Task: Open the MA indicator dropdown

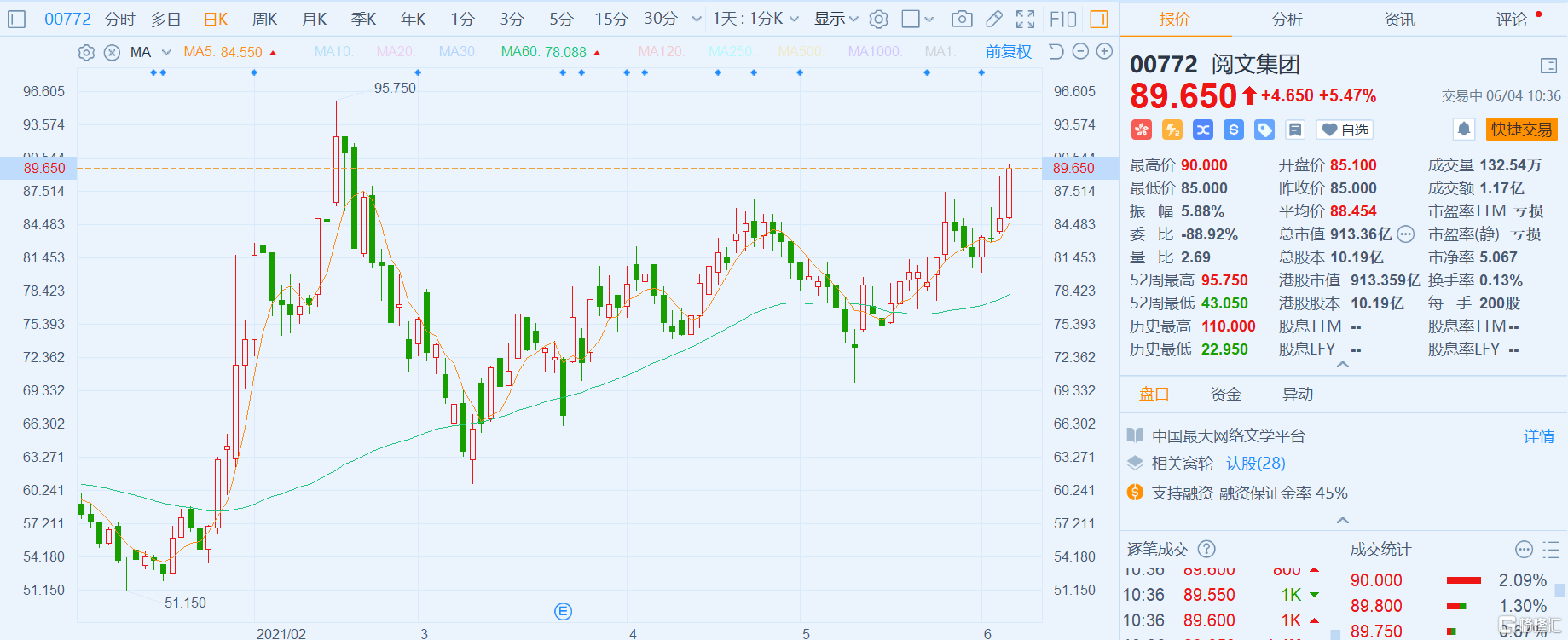Action: pyautogui.click(x=166, y=53)
